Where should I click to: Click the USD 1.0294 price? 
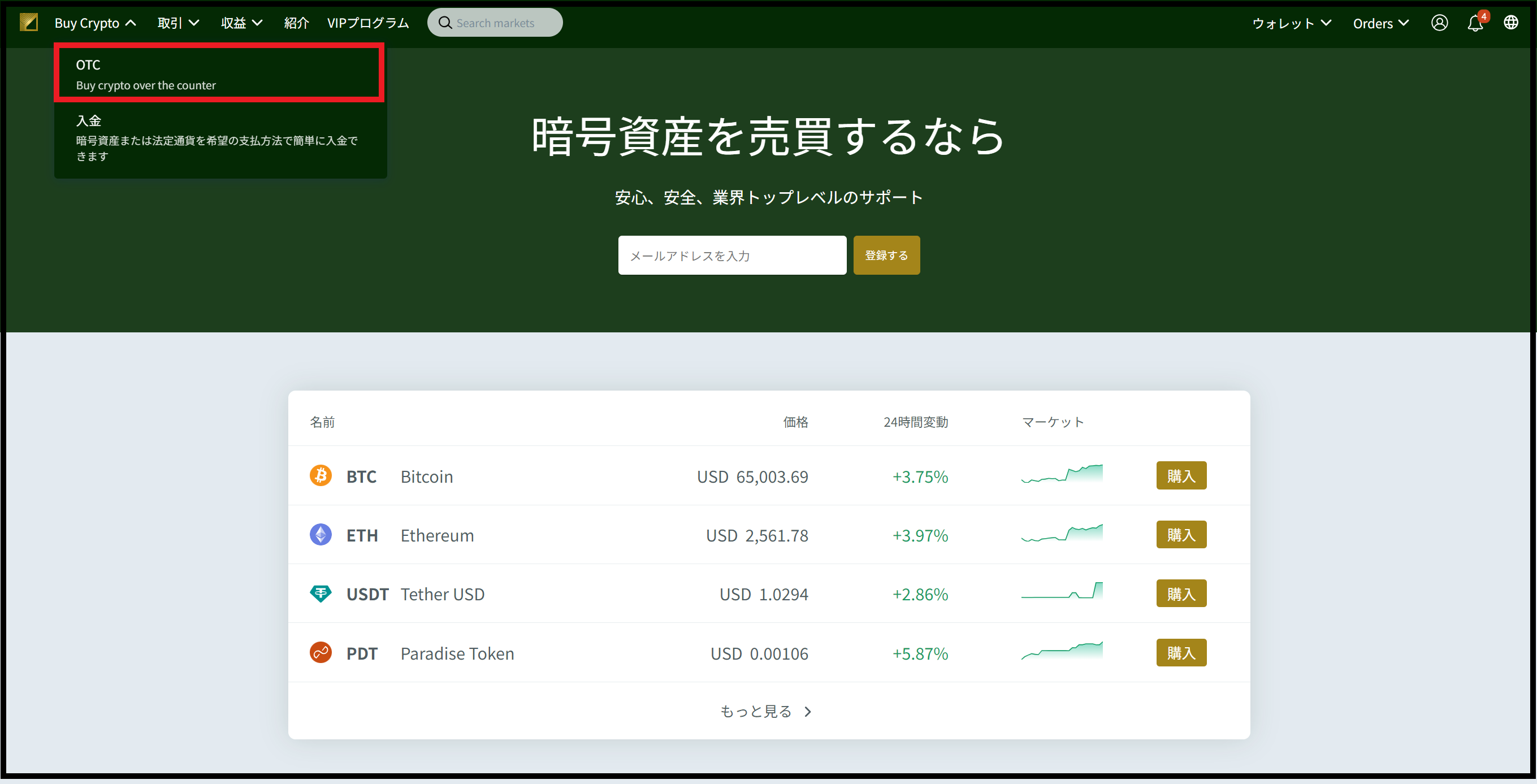tap(764, 595)
